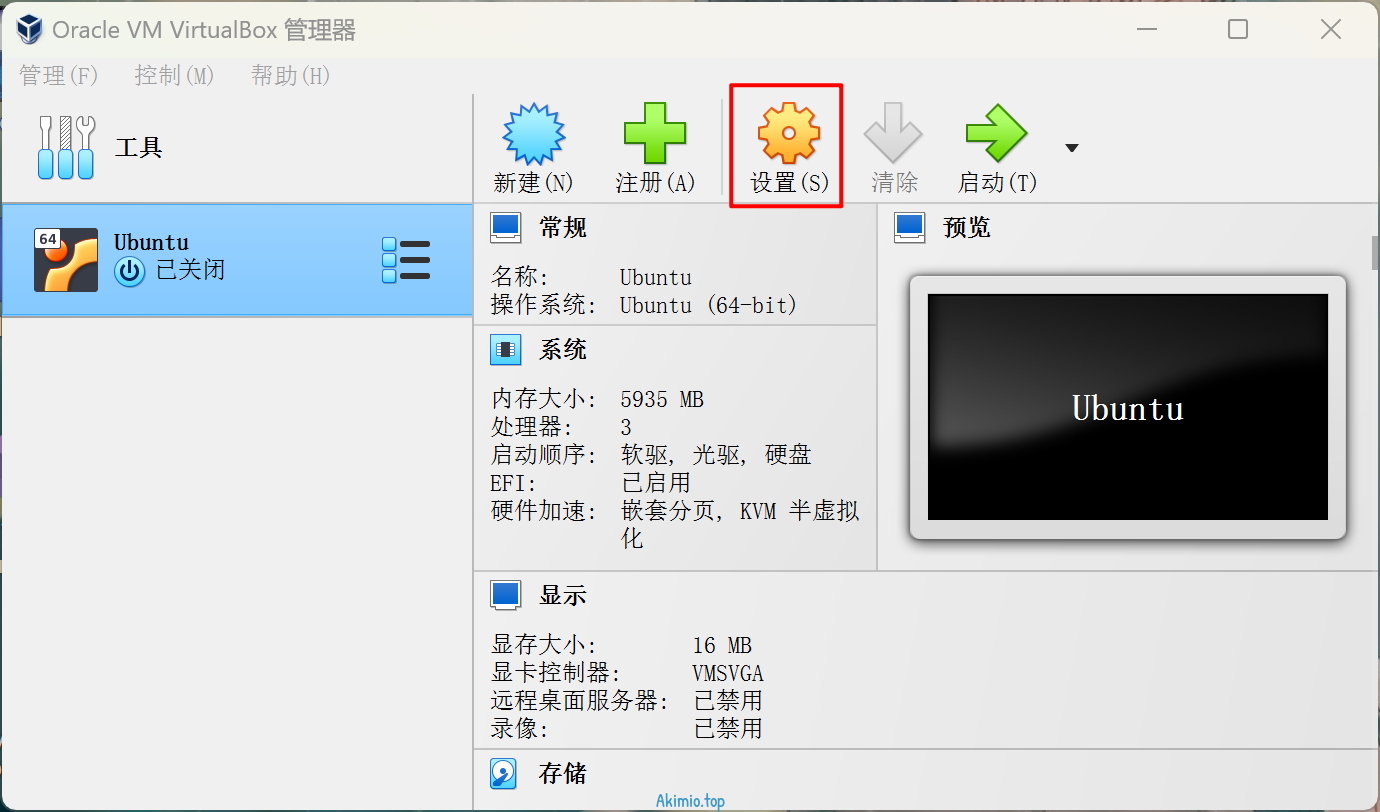
Task: Open the 控制(M) menu
Action: click(174, 76)
